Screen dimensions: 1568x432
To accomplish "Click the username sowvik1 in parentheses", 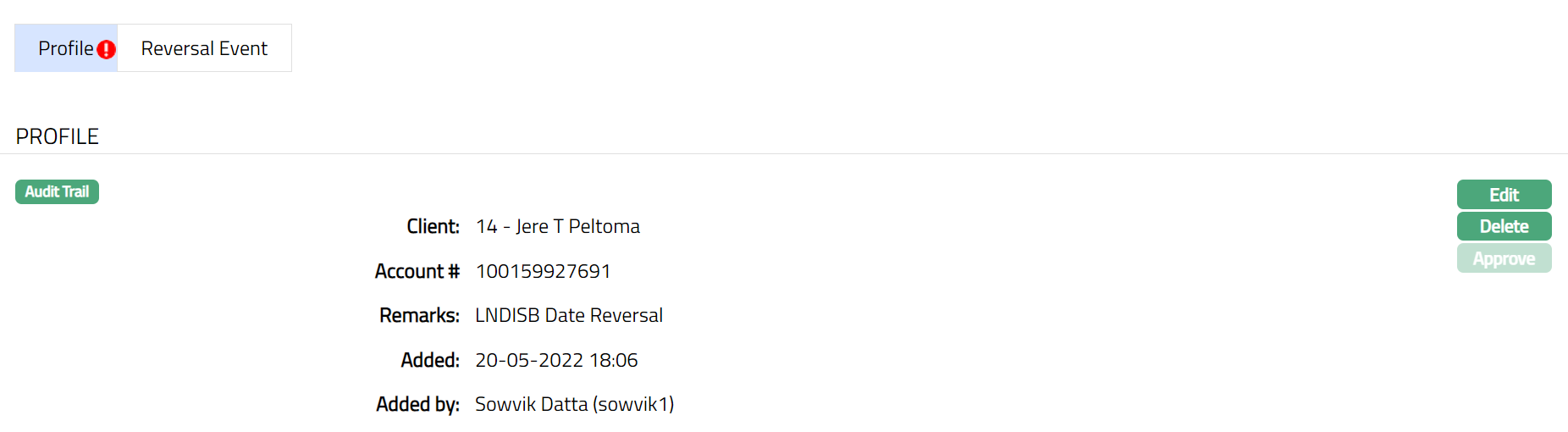I will click(x=633, y=404).
